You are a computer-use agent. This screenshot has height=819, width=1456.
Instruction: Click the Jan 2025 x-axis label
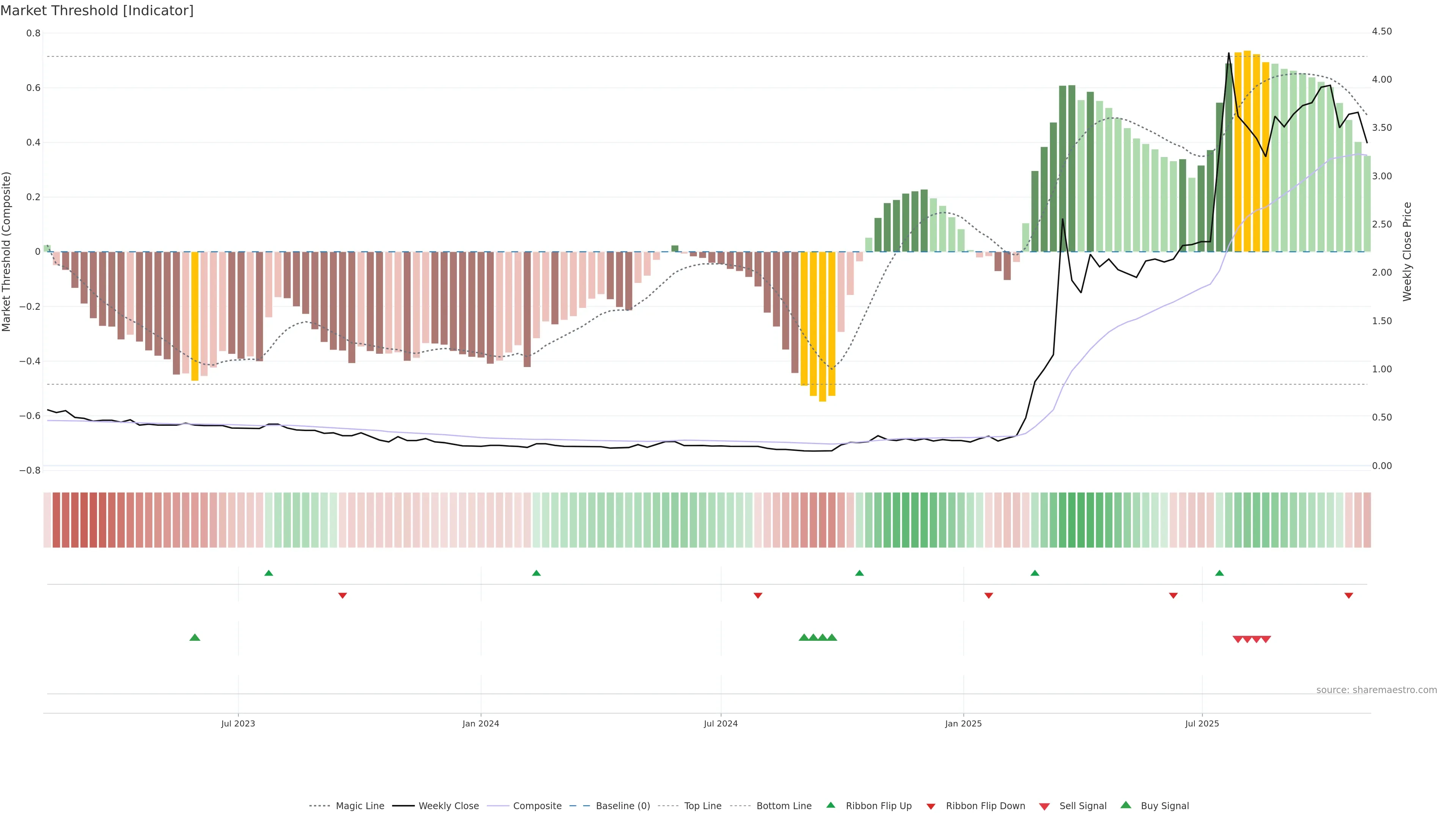(x=963, y=723)
